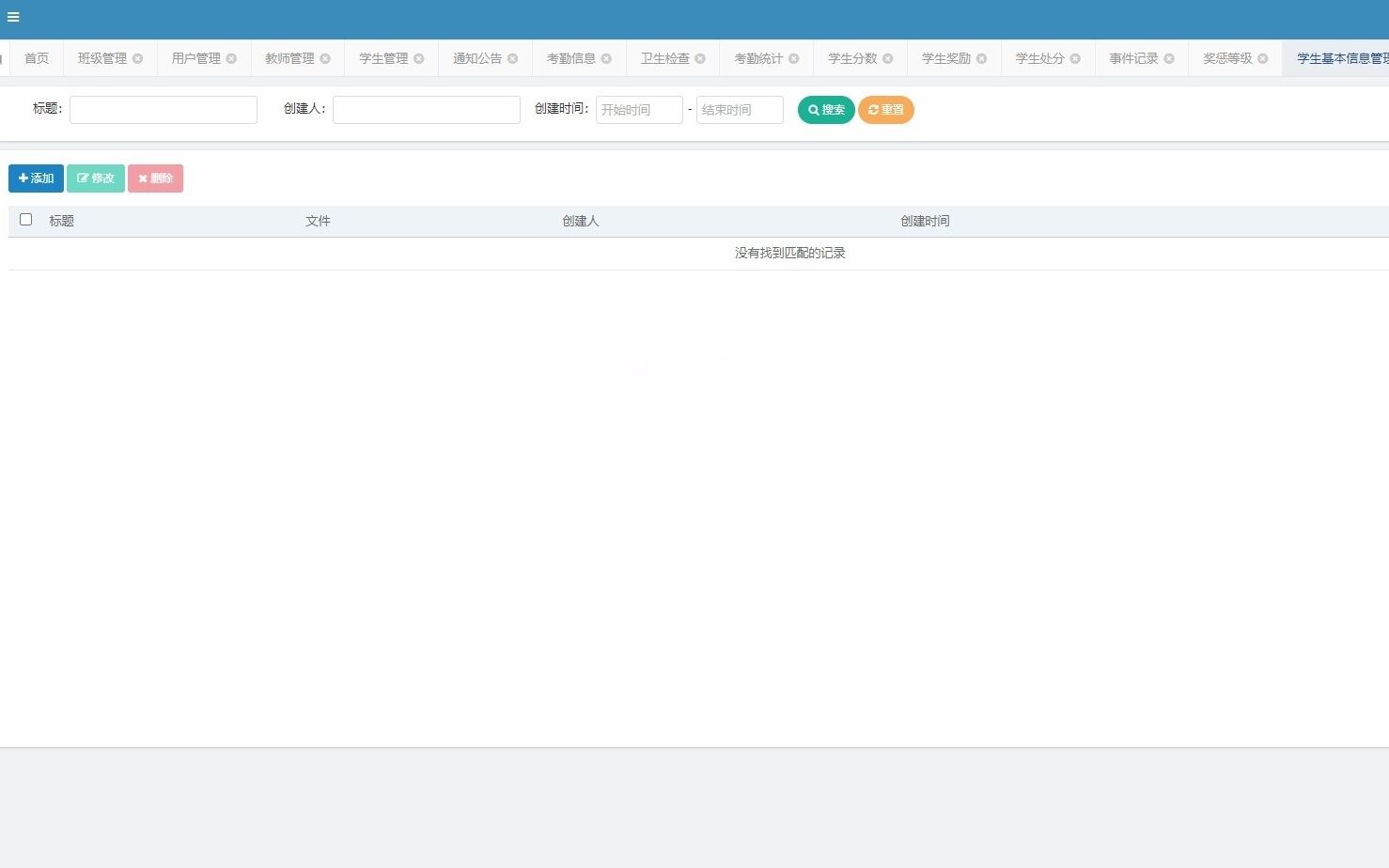Click the 文件 column header
This screenshot has width=1389, height=868.
tap(318, 221)
